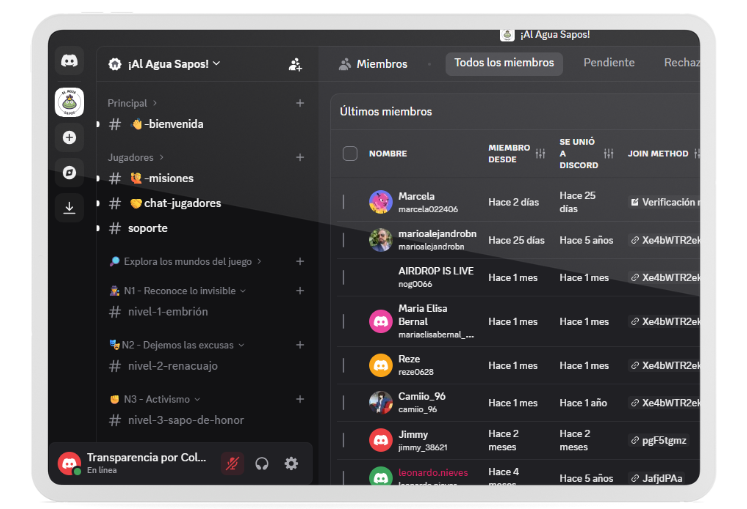The width and height of the screenshot is (747, 509).
Task: Switch to the Pendiente tab
Action: pos(609,63)
